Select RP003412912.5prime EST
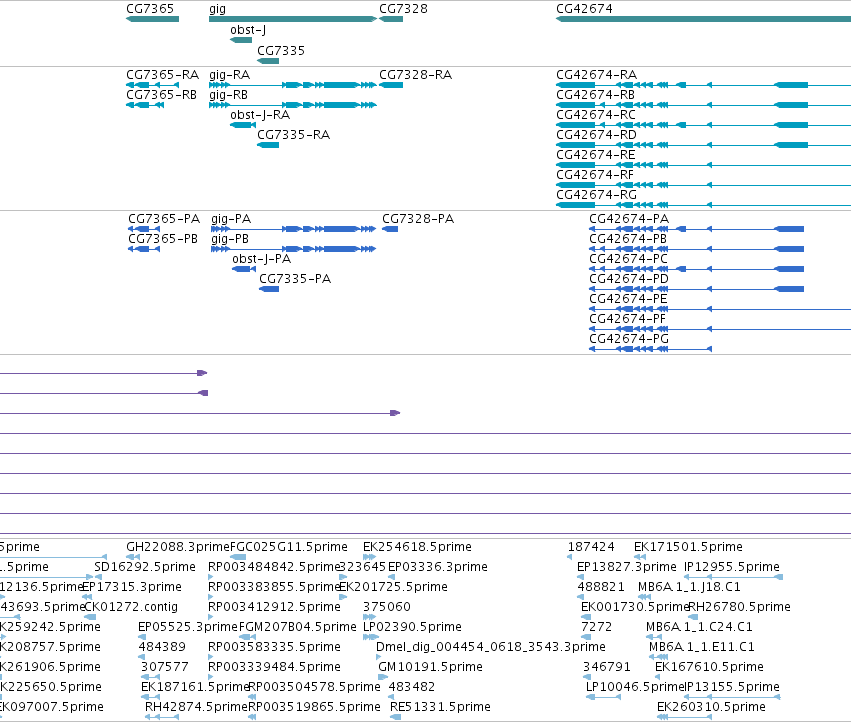 tap(211, 617)
